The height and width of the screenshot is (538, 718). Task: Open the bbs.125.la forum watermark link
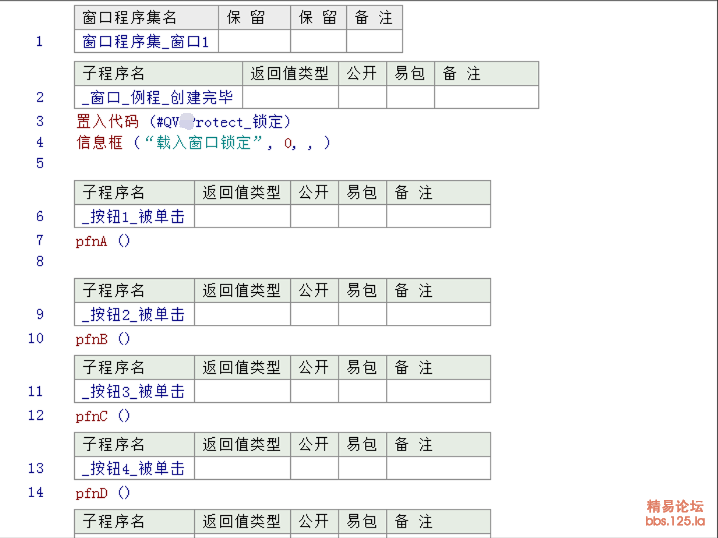pyautogui.click(x=675, y=520)
